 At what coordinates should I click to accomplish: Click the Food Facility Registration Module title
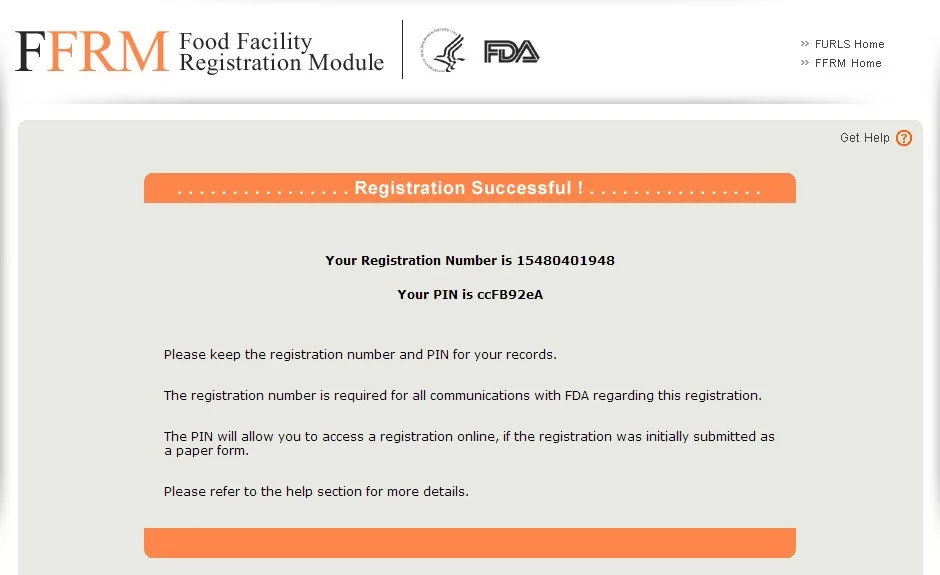click(280, 52)
